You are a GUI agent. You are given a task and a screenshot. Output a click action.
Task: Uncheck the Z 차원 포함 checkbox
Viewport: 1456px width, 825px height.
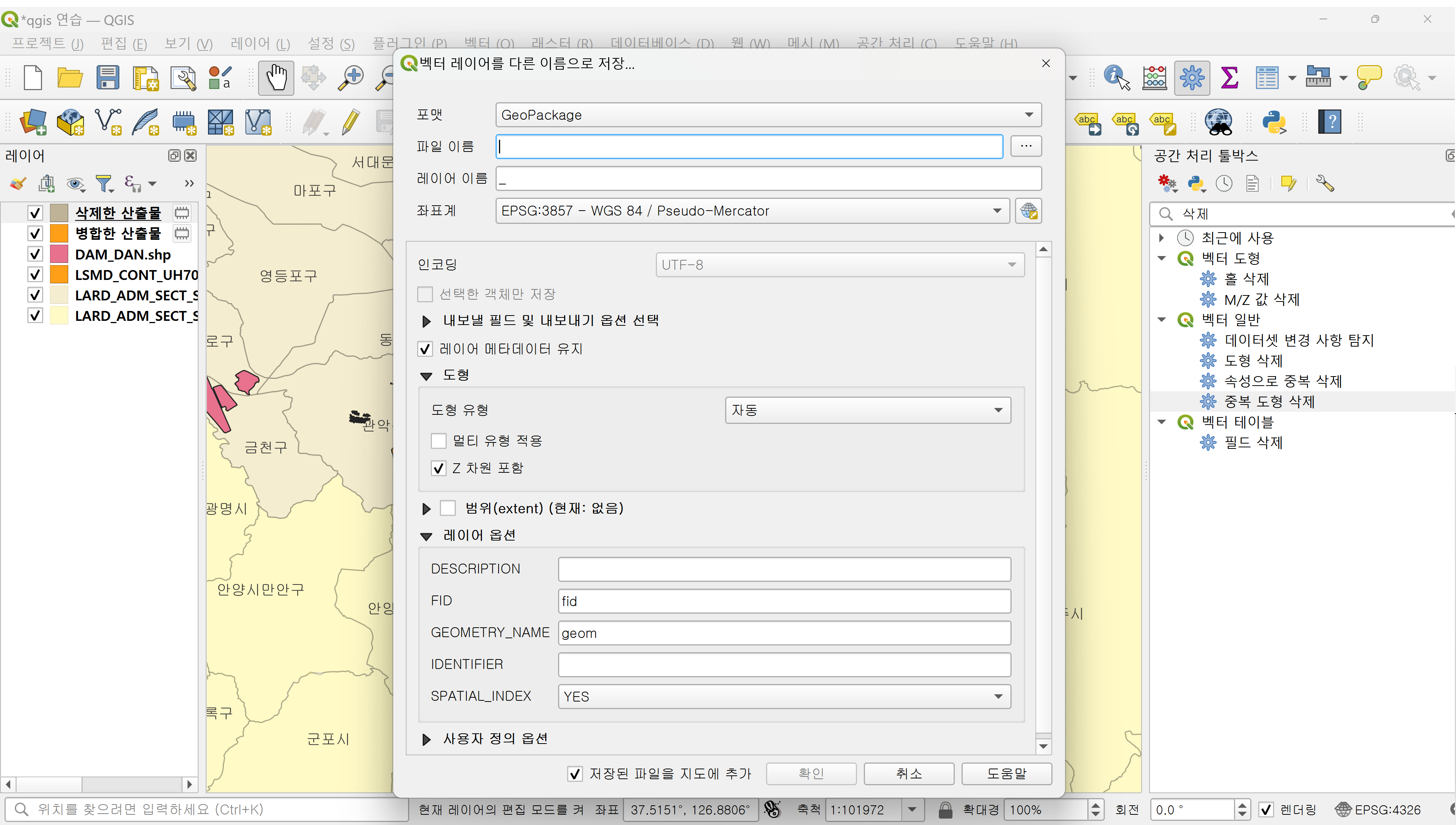pos(438,468)
